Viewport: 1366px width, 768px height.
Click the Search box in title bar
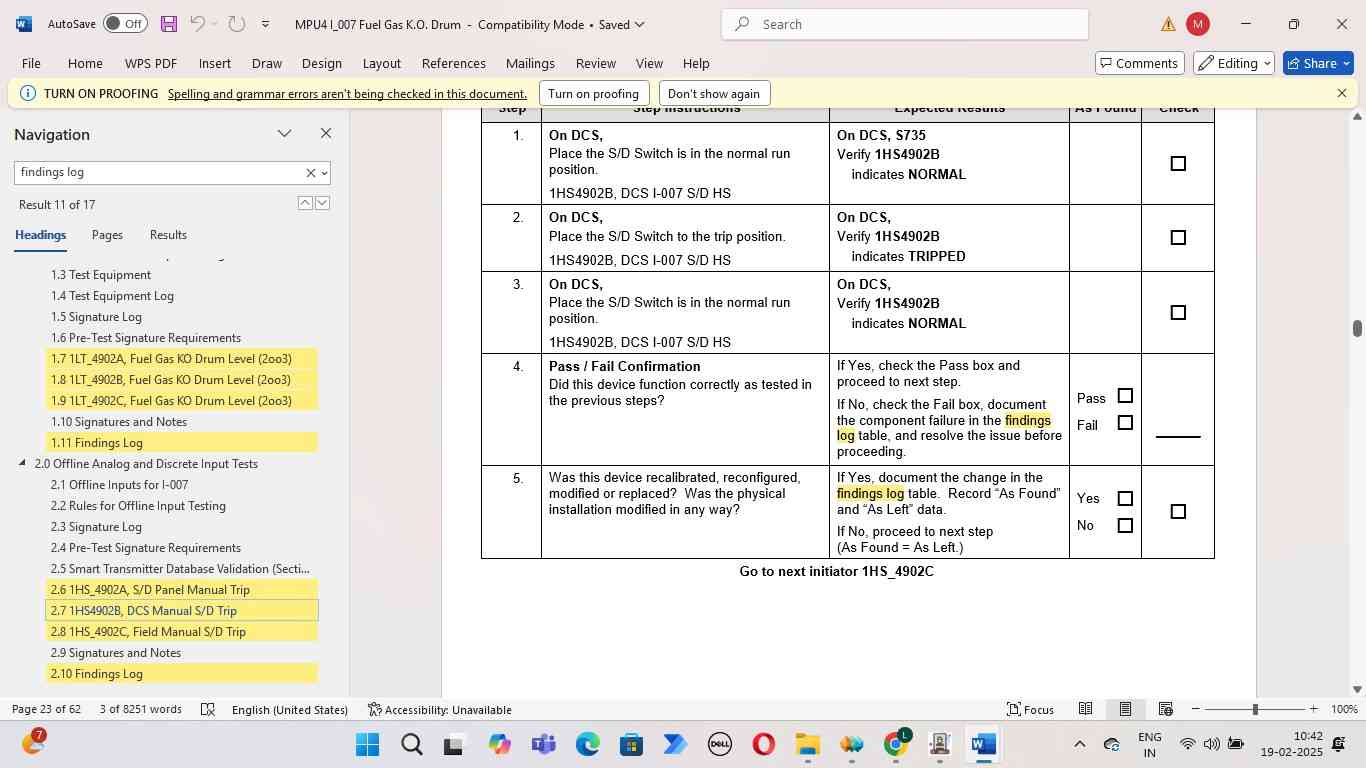[x=905, y=24]
